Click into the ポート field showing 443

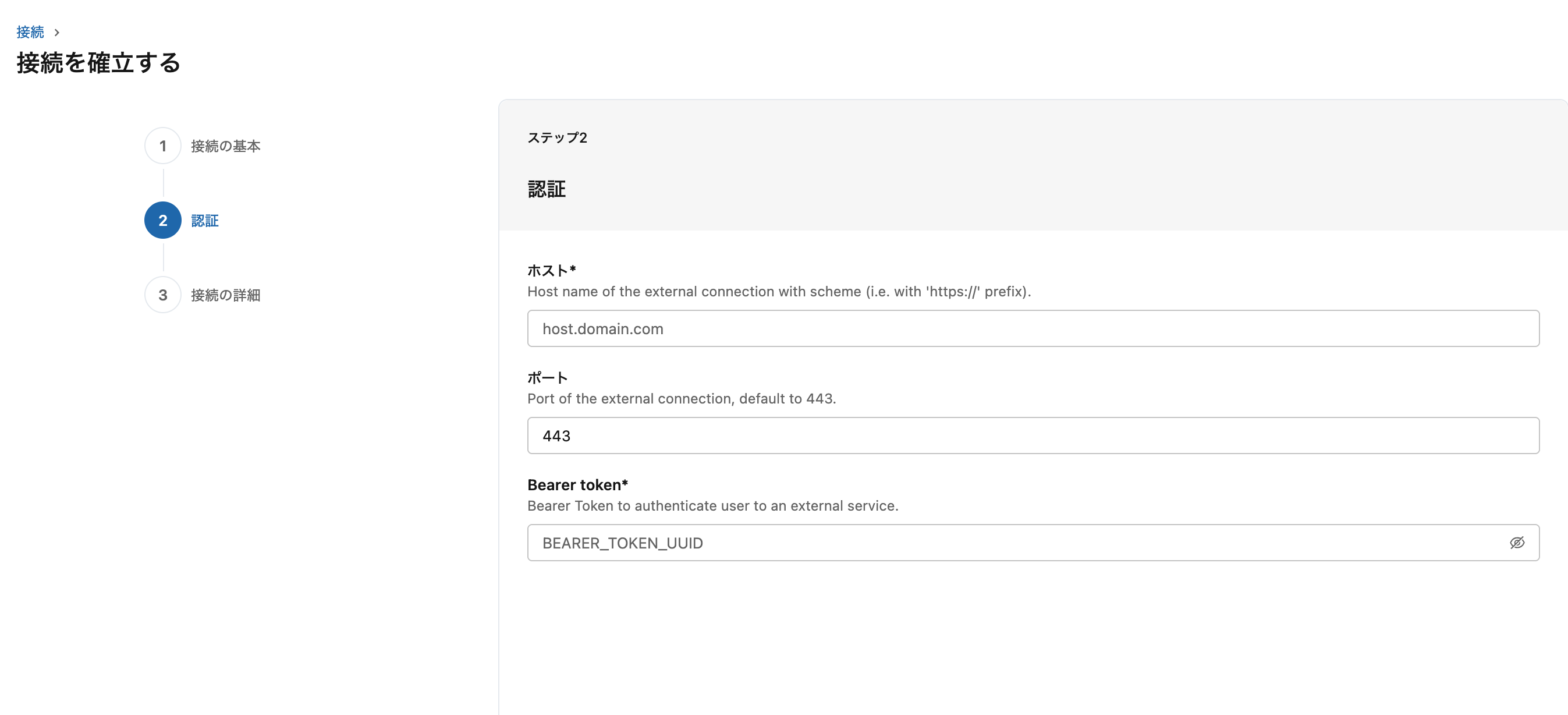(1033, 436)
